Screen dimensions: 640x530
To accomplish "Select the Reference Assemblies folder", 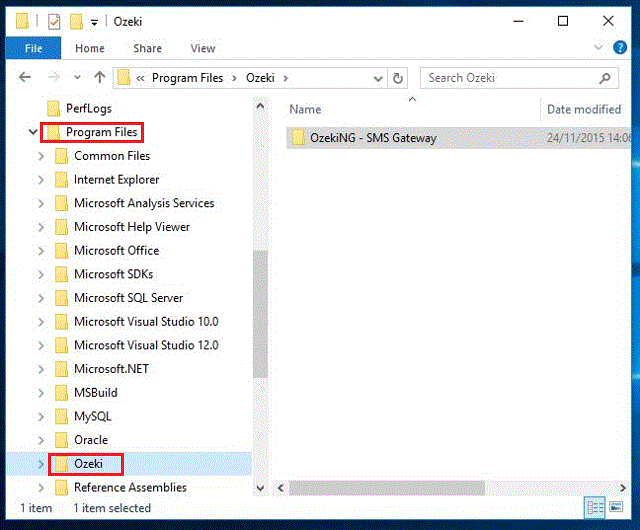I will click(x=130, y=487).
